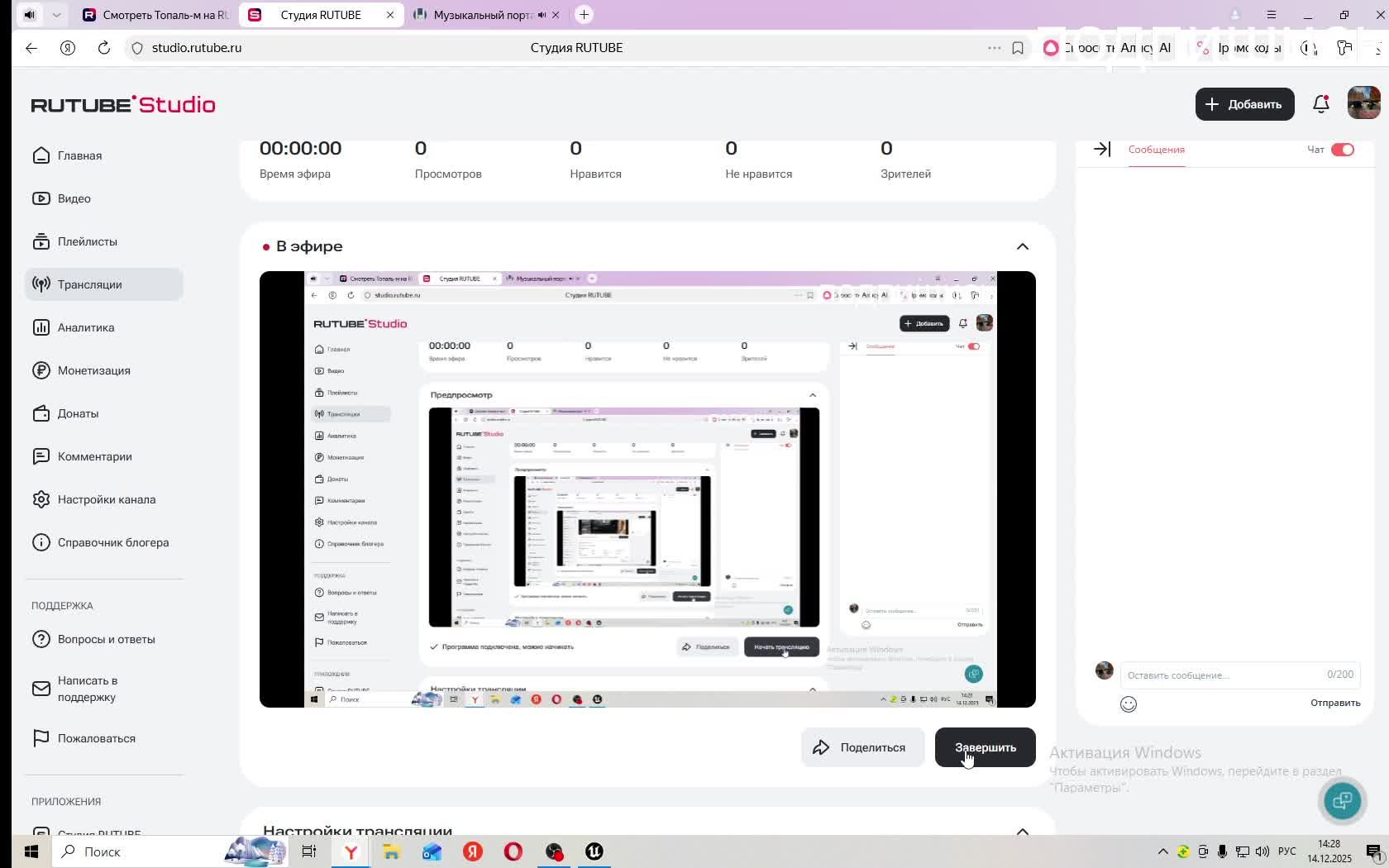
Task: Switch to the Смотреть Тополь-м tab
Action: (155, 15)
